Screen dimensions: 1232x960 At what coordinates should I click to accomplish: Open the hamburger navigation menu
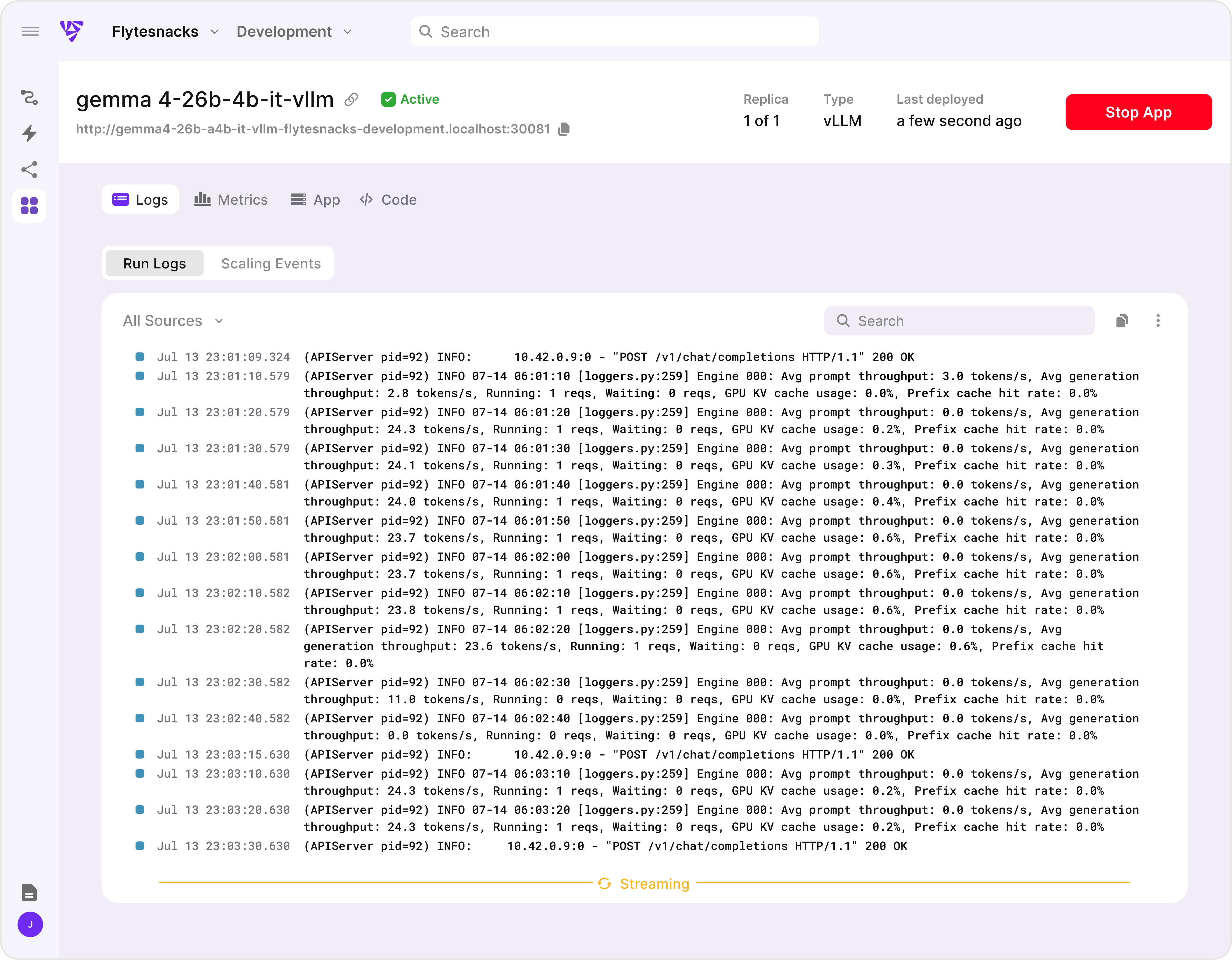click(31, 32)
